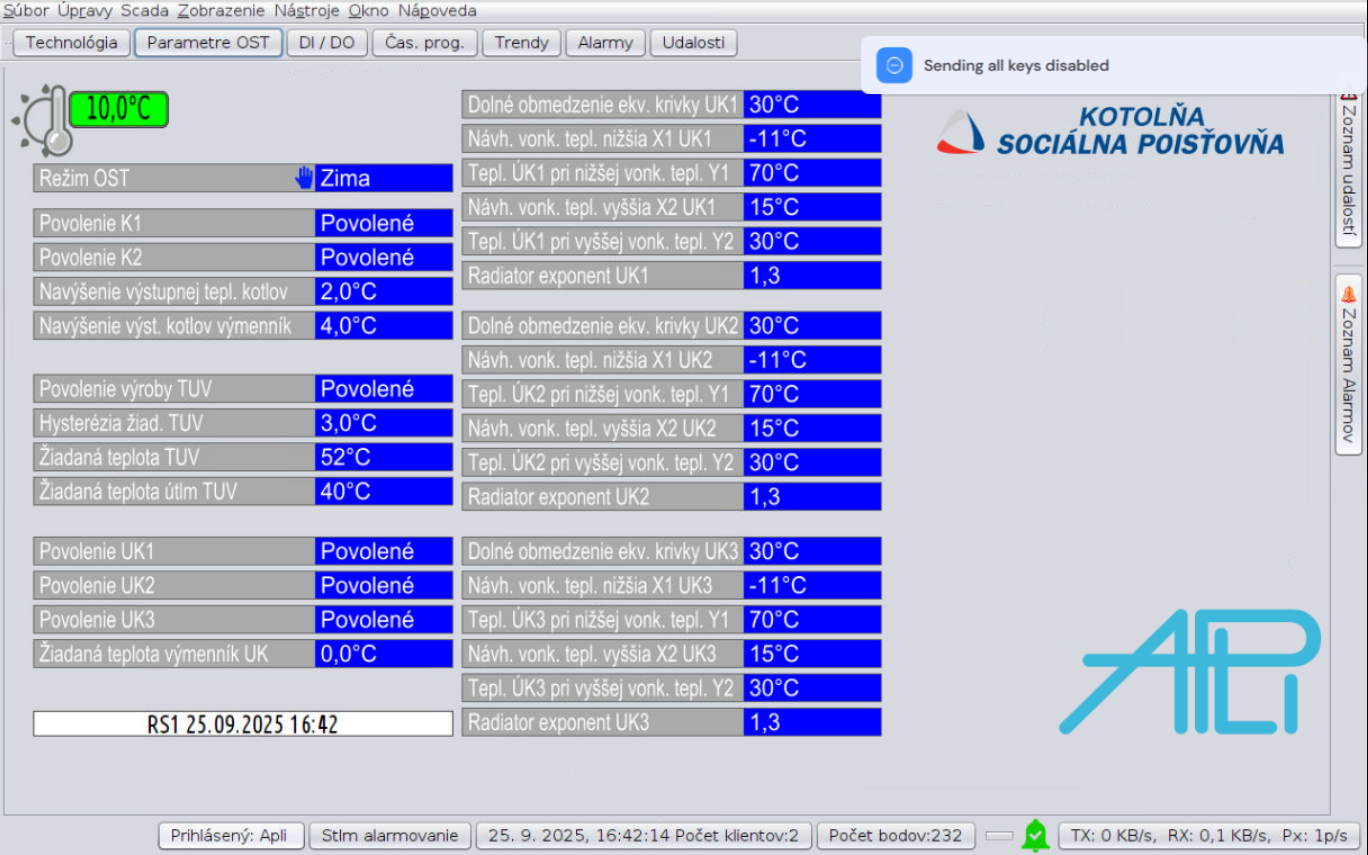This screenshot has height=855, width=1368.
Task: Click the notification icon beside 'Sending all keys disabled'
Action: pyautogui.click(x=894, y=65)
